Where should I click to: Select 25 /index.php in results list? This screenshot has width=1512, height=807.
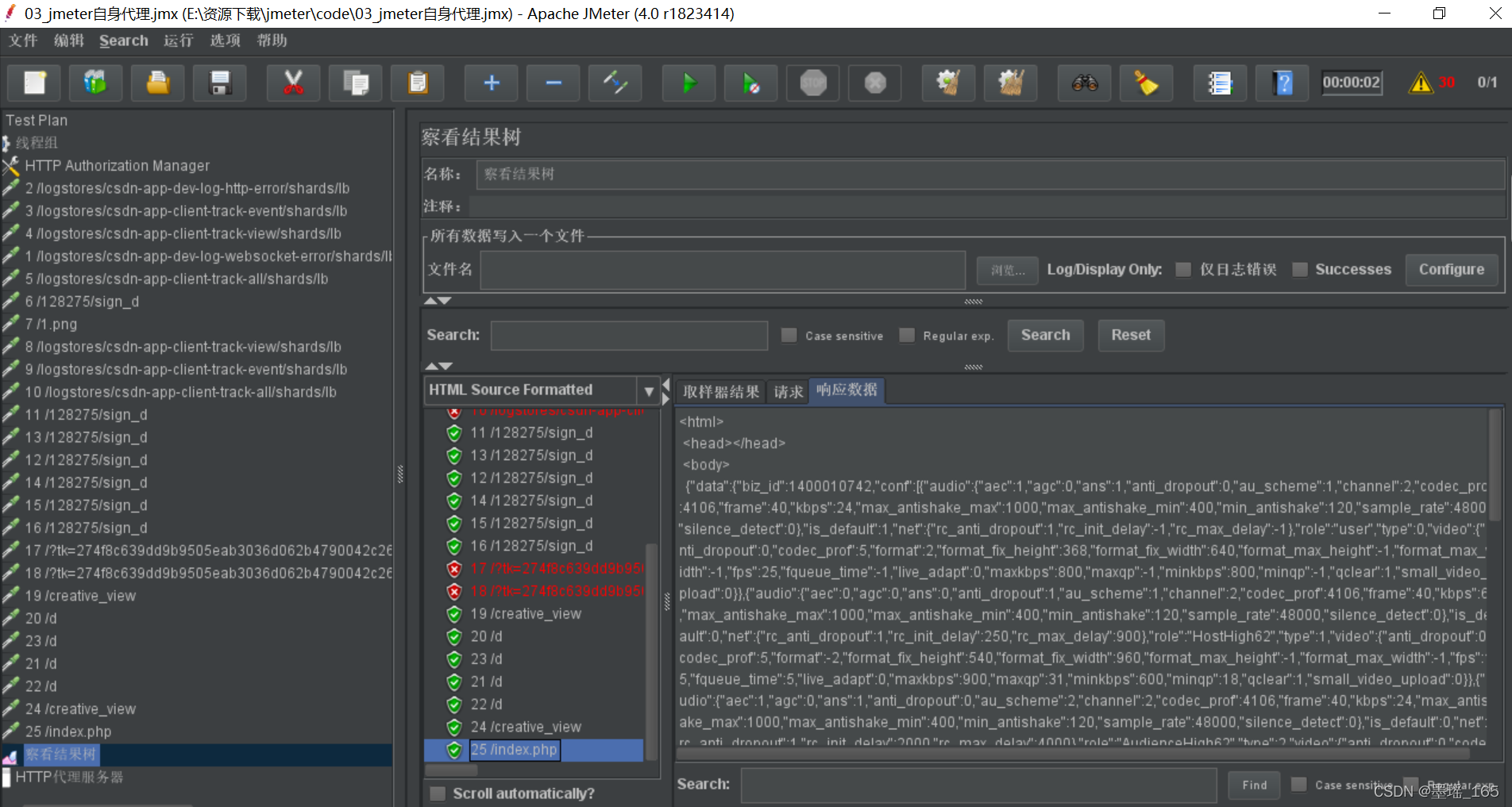(515, 750)
